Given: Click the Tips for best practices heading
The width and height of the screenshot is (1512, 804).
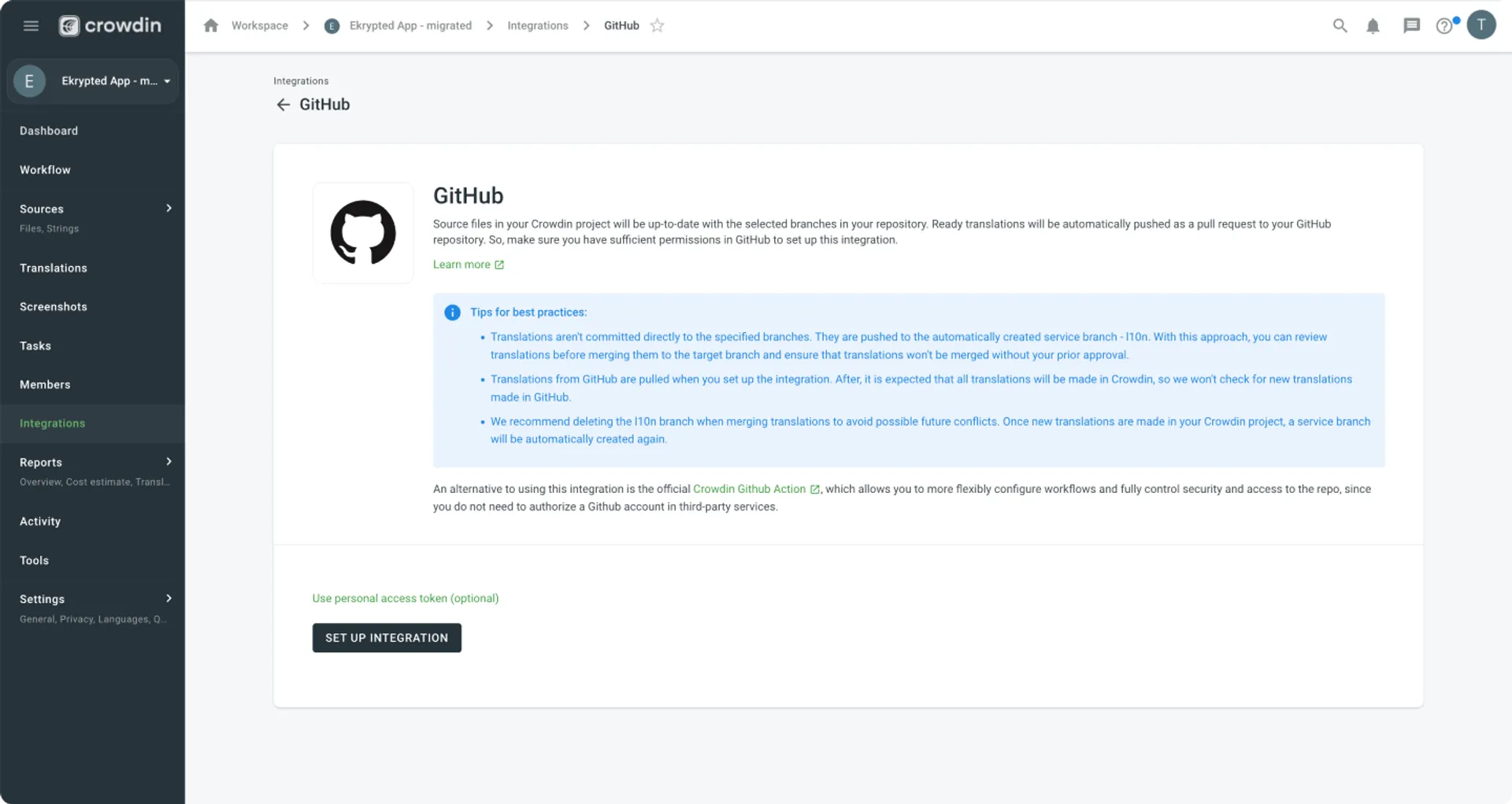Looking at the screenshot, I should point(528,313).
